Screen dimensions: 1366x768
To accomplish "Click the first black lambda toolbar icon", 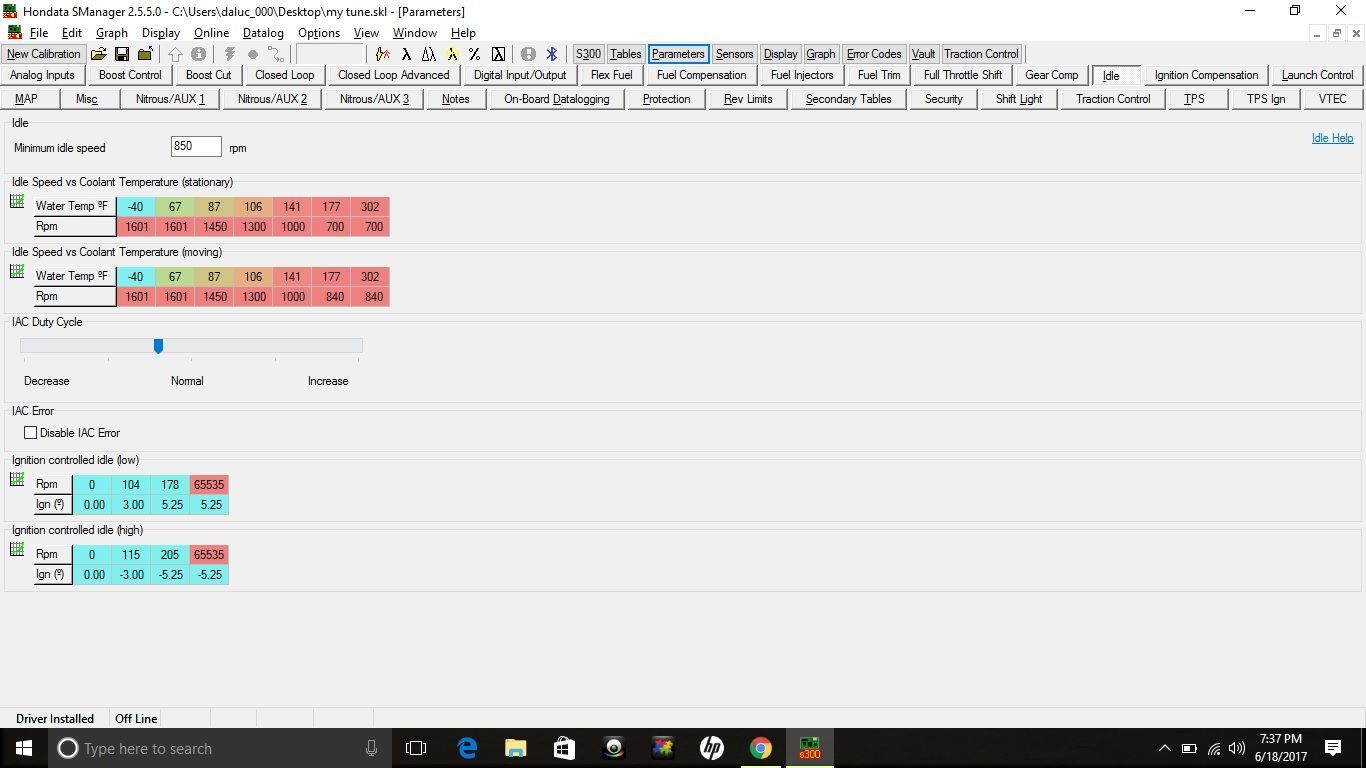I will [x=406, y=54].
